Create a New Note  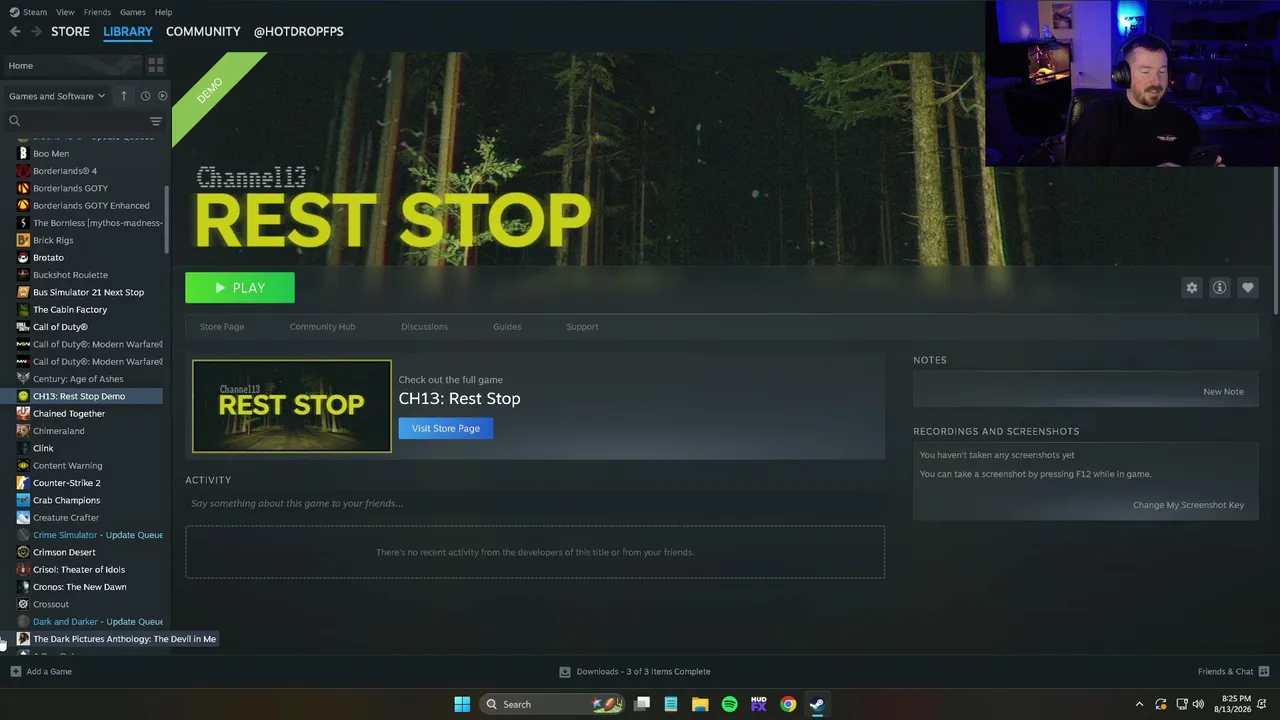[1223, 392]
